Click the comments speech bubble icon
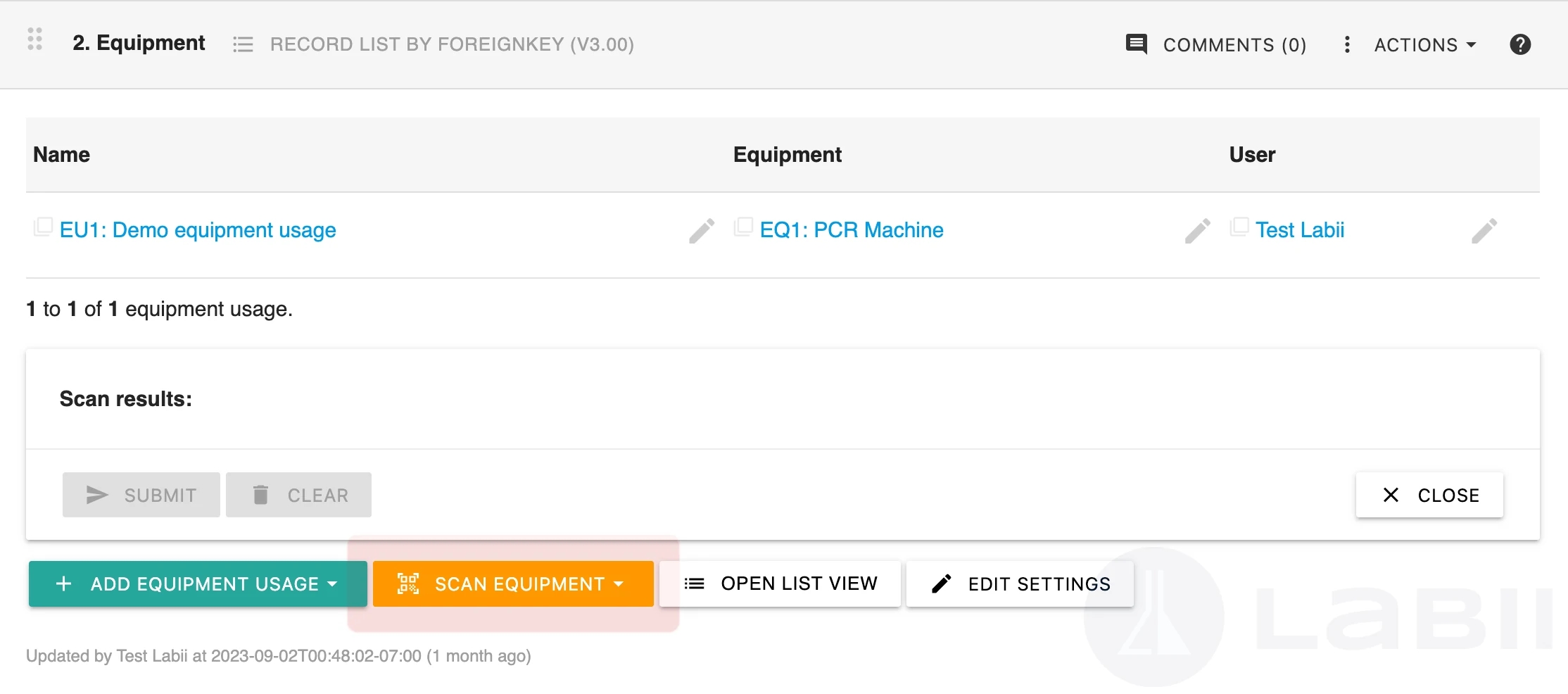The height and width of the screenshot is (694, 1568). pyautogui.click(x=1136, y=44)
